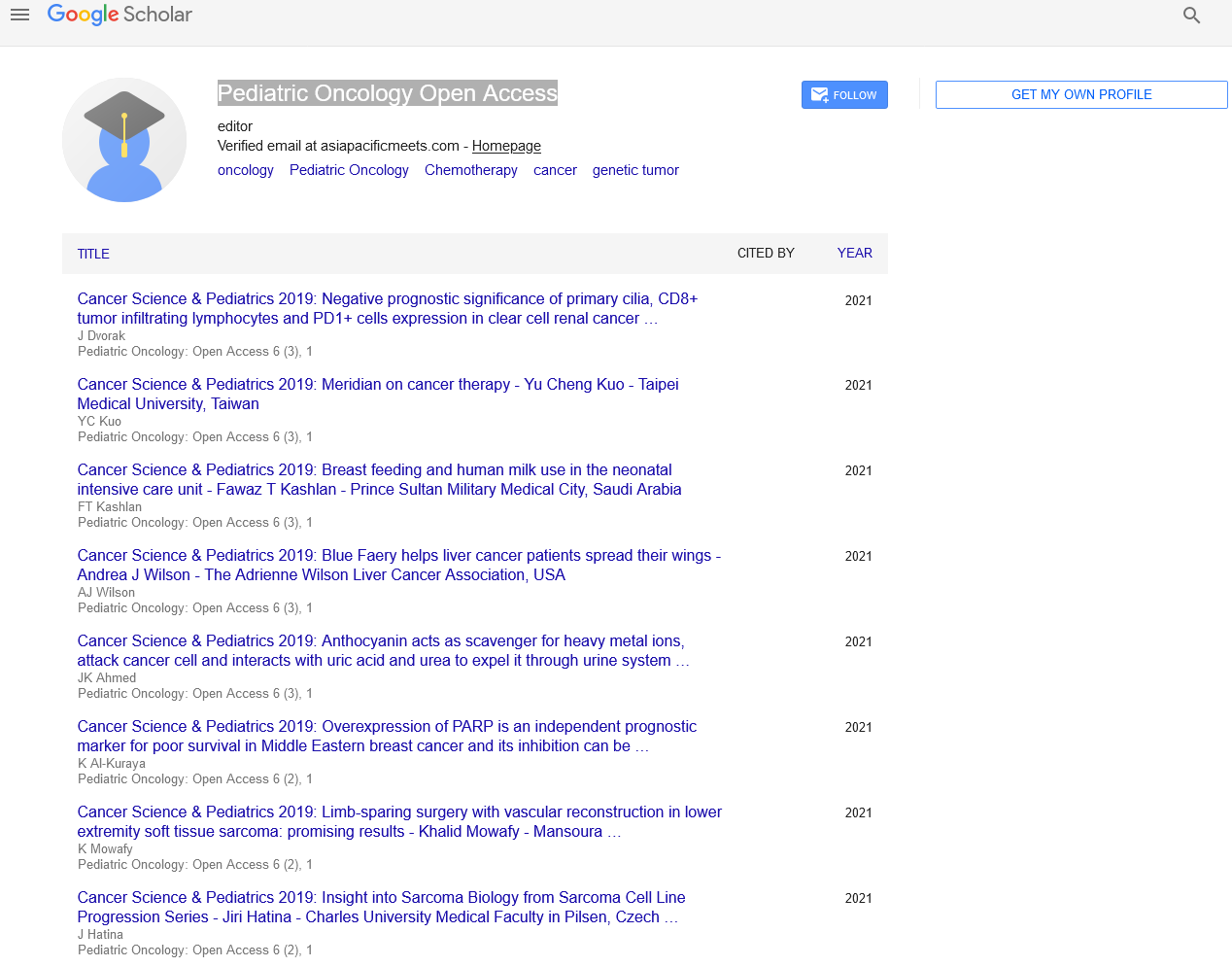The height and width of the screenshot is (967, 1232).
Task: Click year 2021 of the K Al-Kuraya article
Action: [858, 727]
